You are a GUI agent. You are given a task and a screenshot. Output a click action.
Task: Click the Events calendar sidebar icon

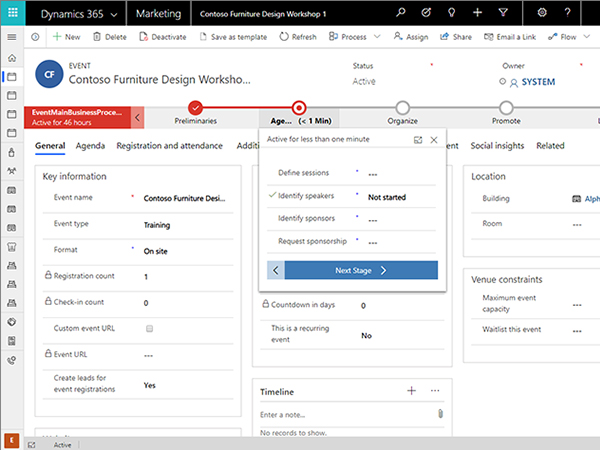tap(12, 77)
